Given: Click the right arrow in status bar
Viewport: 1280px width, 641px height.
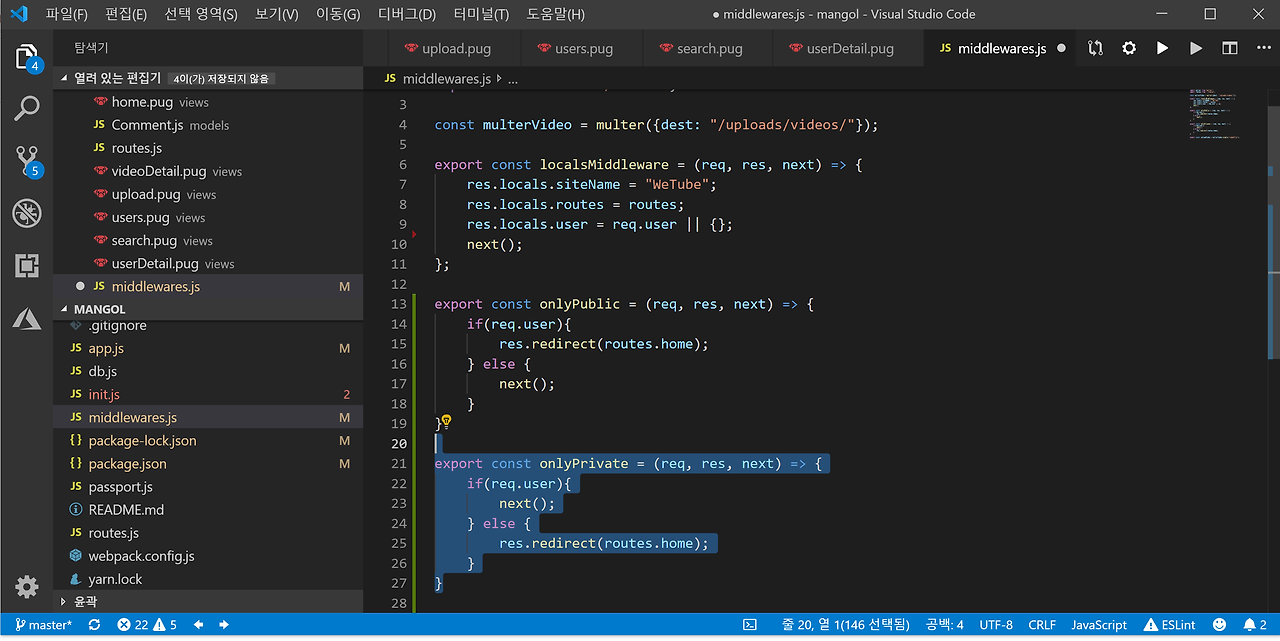Looking at the screenshot, I should (224, 625).
